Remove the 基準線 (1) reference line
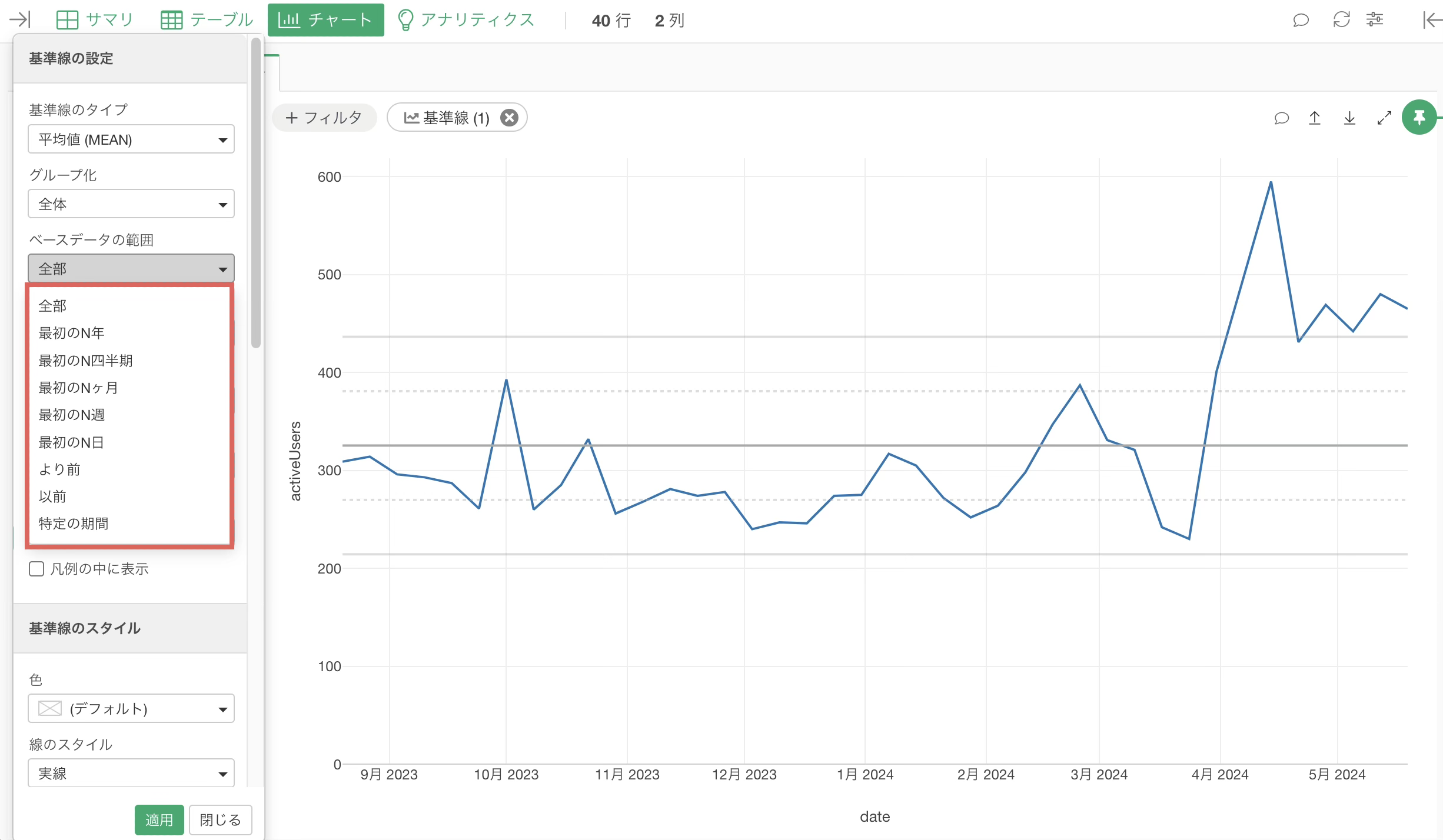 pos(509,118)
